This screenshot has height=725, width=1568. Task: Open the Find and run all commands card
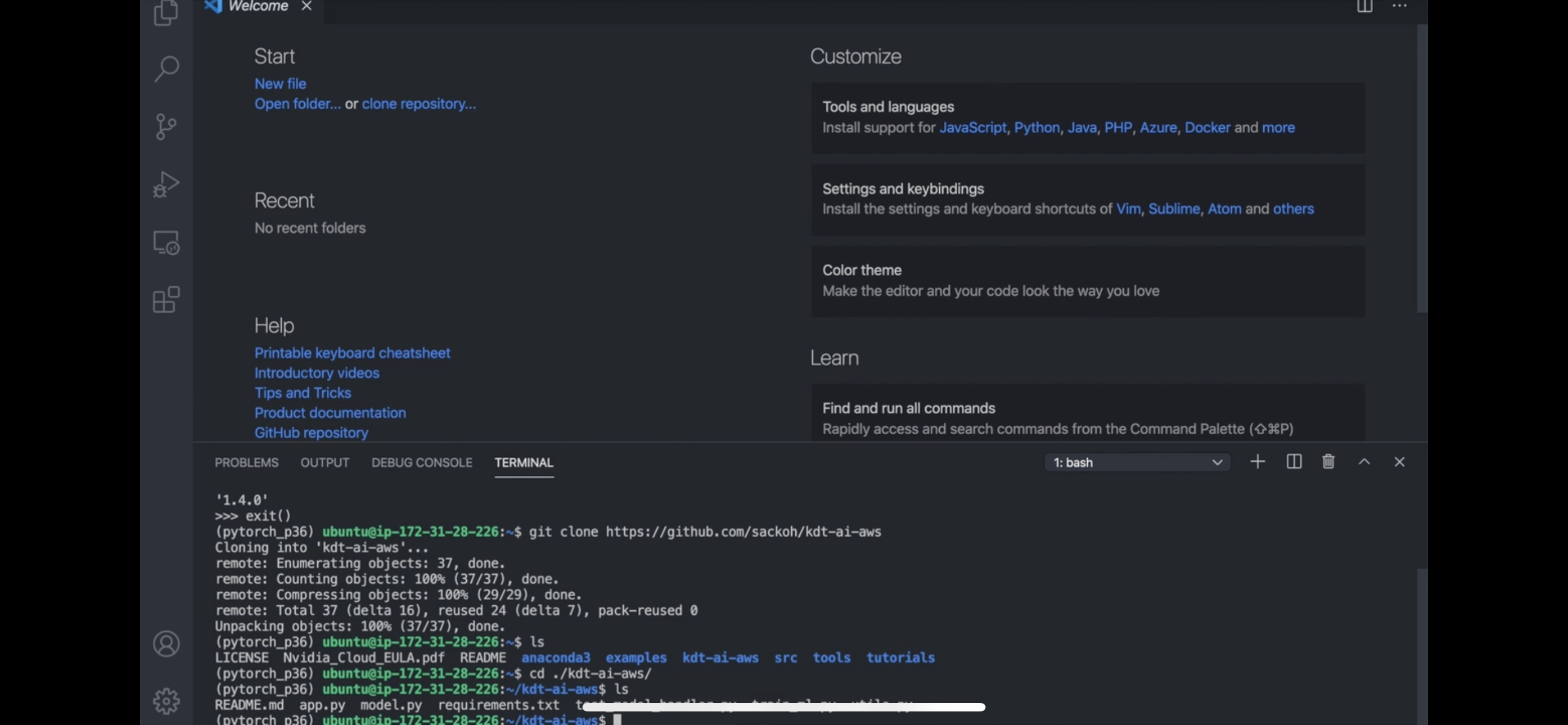pyautogui.click(x=1087, y=413)
